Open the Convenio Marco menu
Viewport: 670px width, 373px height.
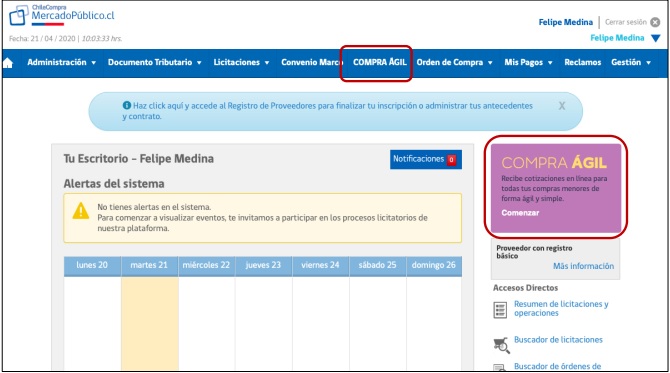click(311, 62)
